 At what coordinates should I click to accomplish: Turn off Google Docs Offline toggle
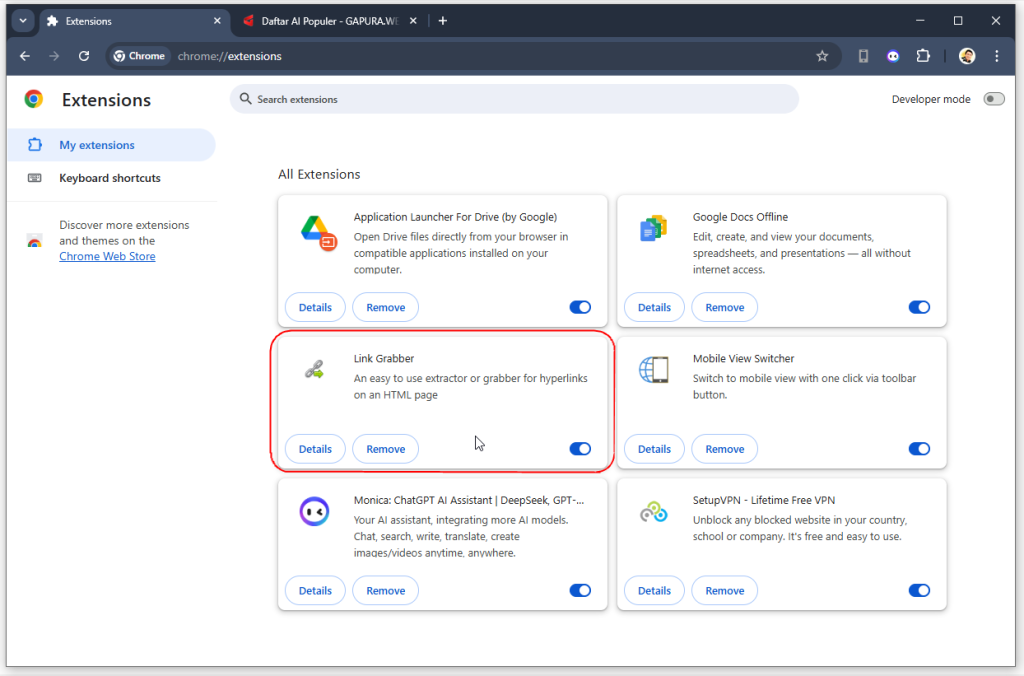click(x=919, y=307)
